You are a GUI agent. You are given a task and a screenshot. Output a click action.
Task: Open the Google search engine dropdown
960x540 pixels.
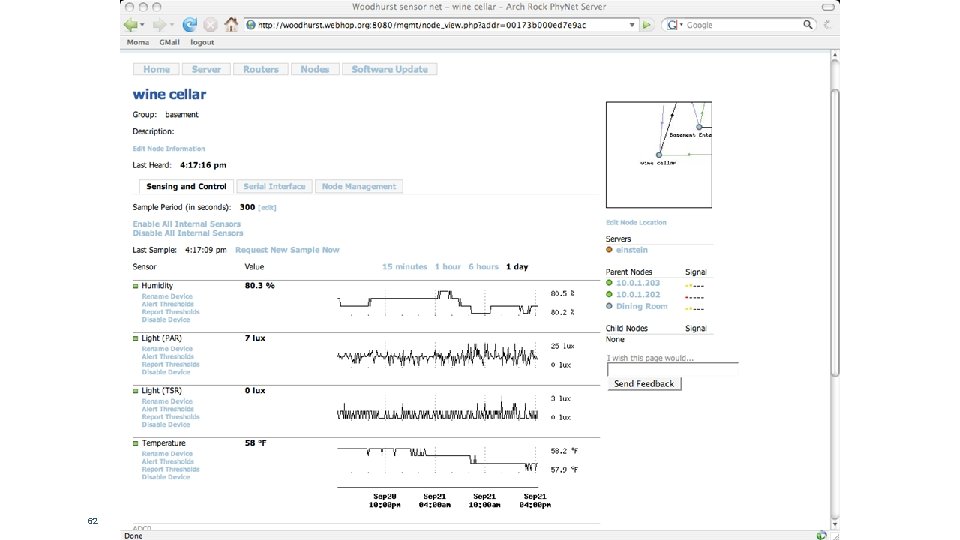tap(675, 25)
